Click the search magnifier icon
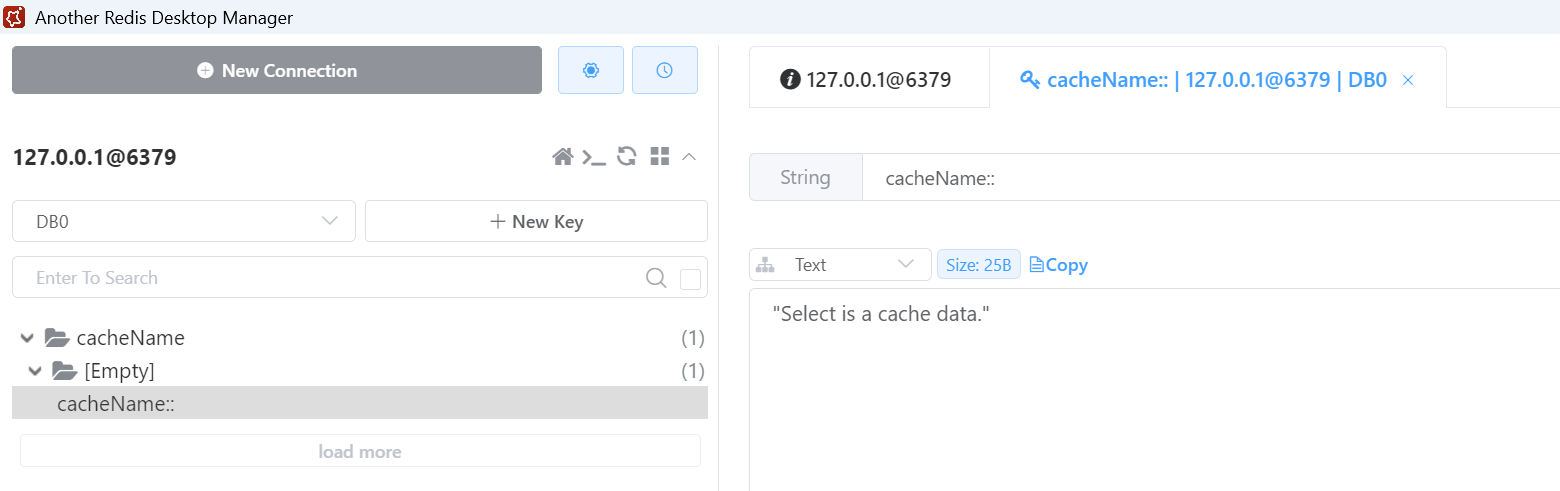Image resolution: width=1560 pixels, height=491 pixels. coord(656,278)
